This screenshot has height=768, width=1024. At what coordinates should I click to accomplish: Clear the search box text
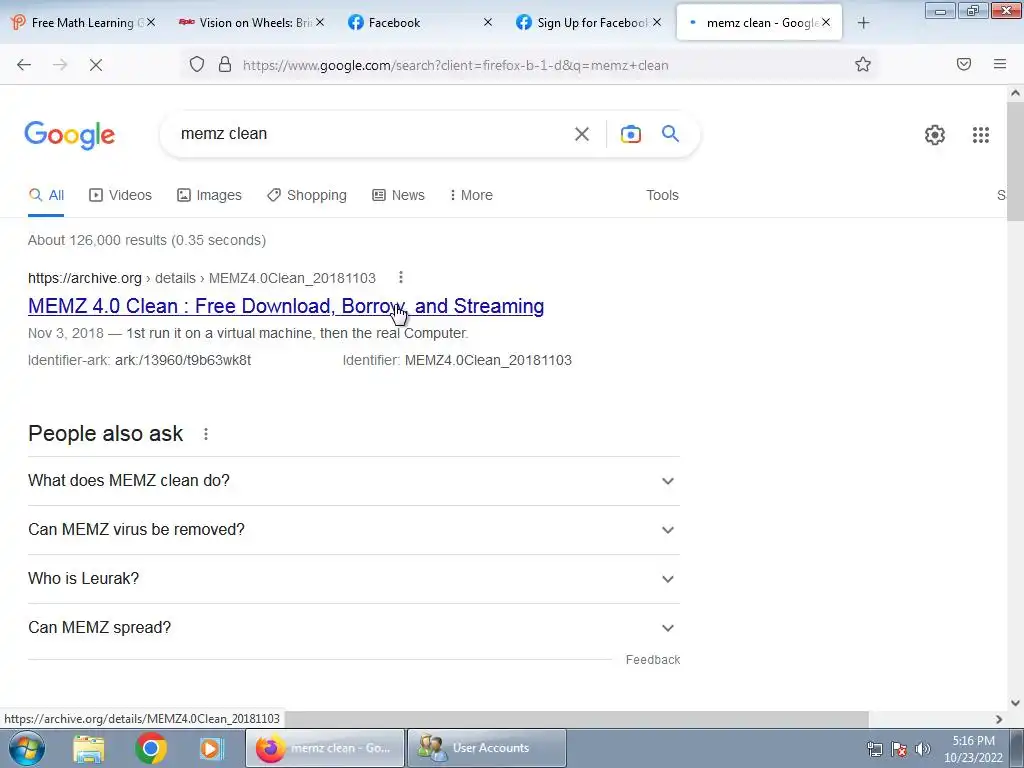click(x=582, y=134)
